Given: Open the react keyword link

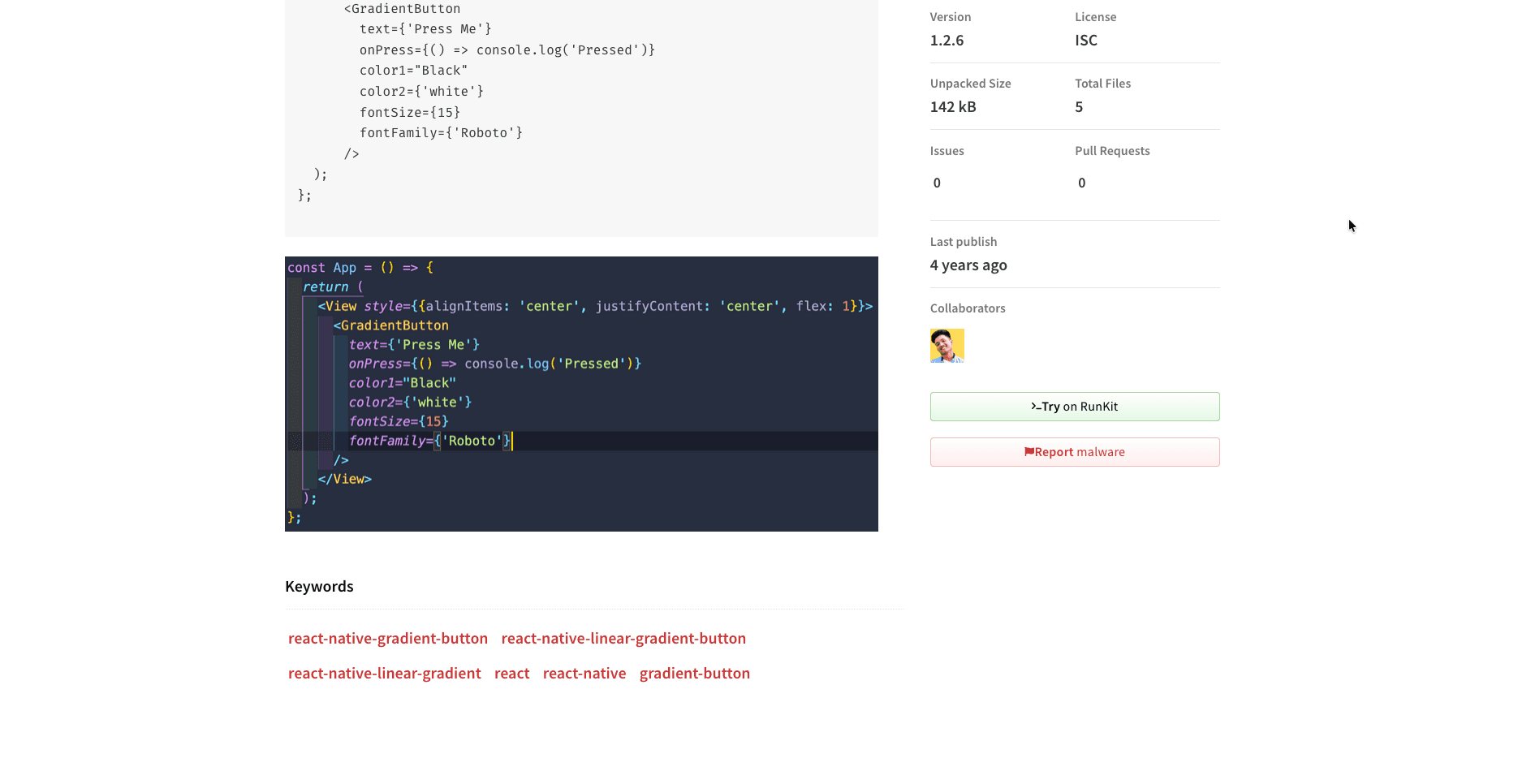Looking at the screenshot, I should (511, 673).
